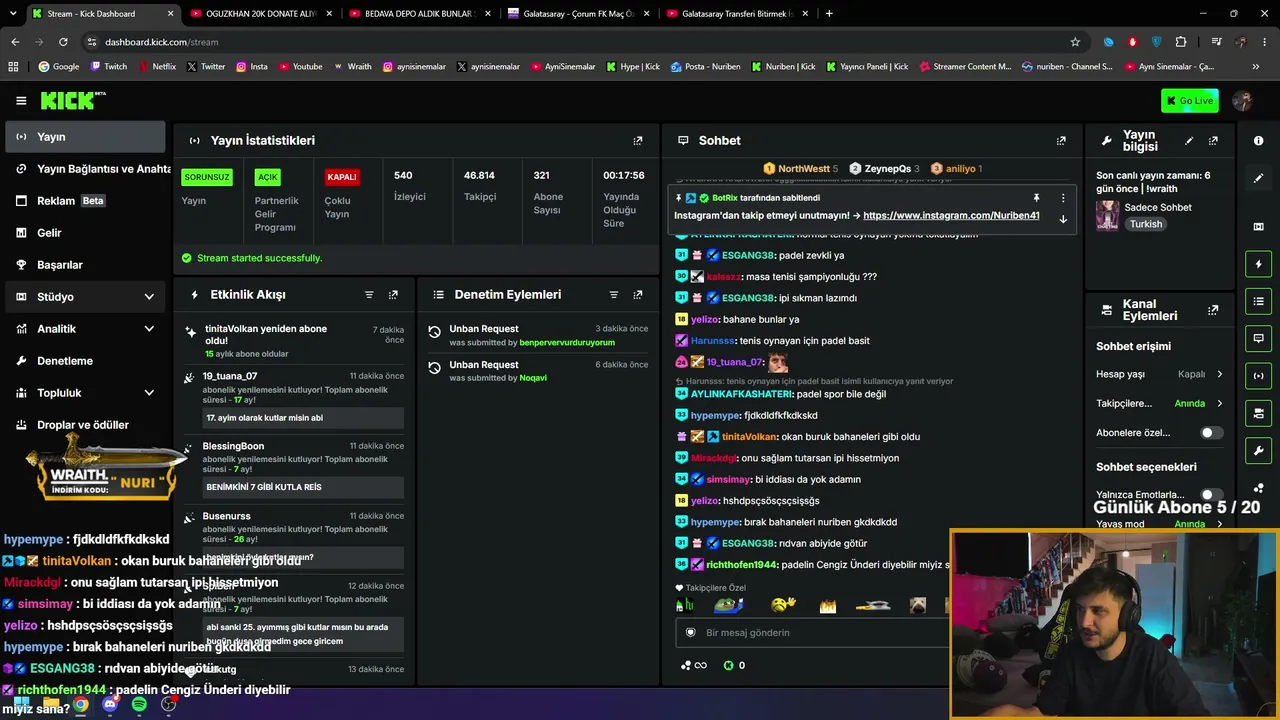Open more options on the pinned message
This screenshot has width=1280, height=720.
pyautogui.click(x=1063, y=198)
